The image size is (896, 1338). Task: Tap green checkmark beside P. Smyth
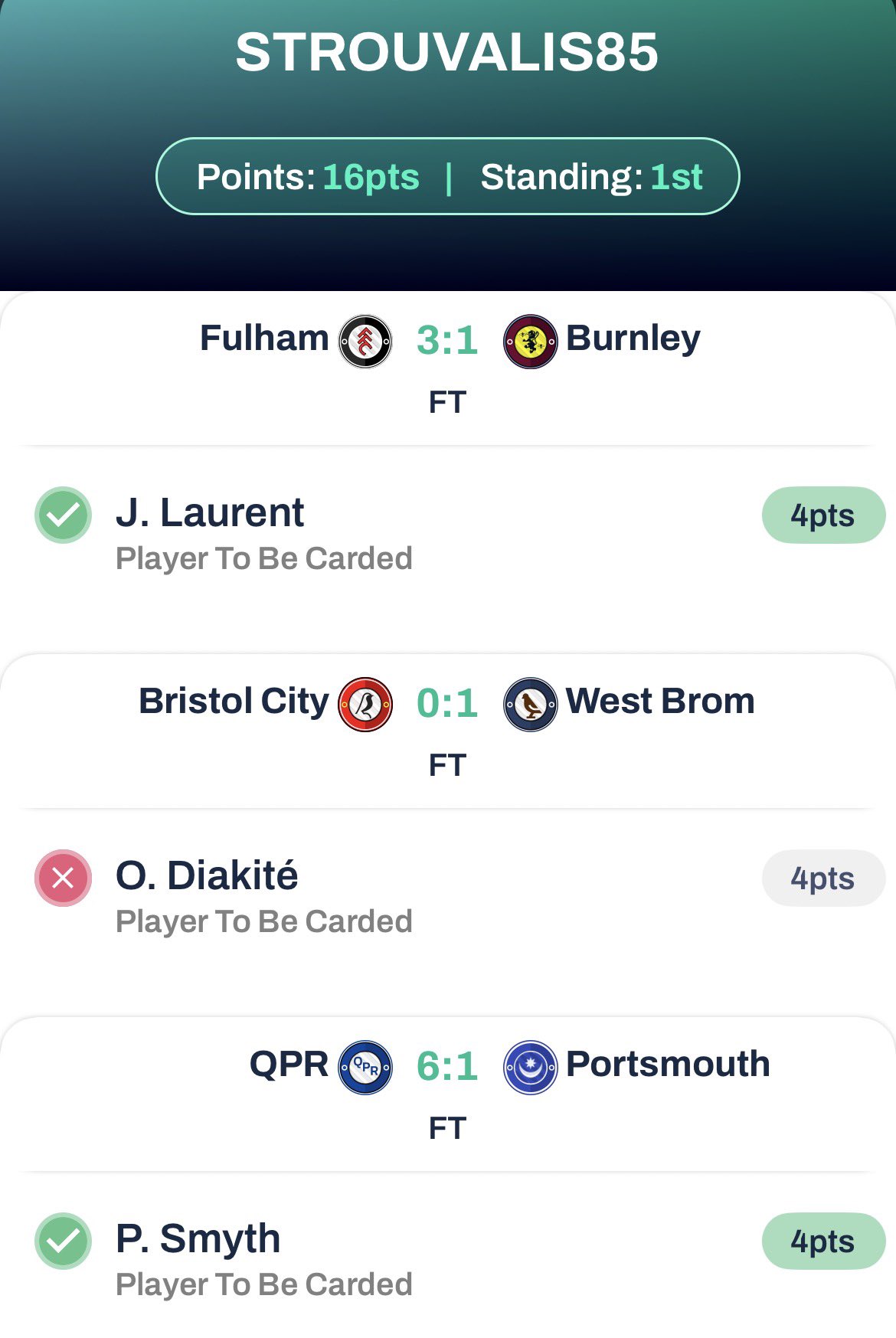(63, 1241)
